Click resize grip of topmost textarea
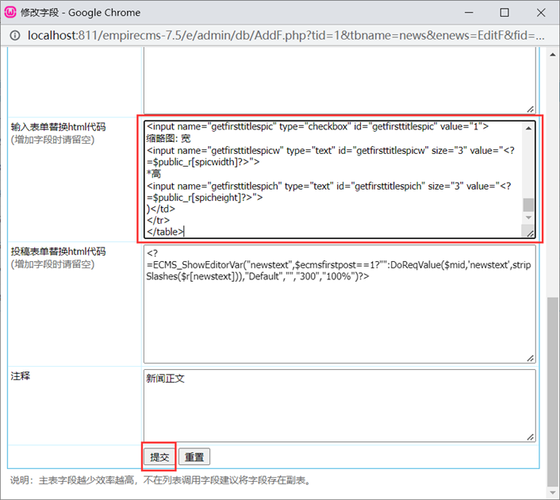 (x=530, y=109)
